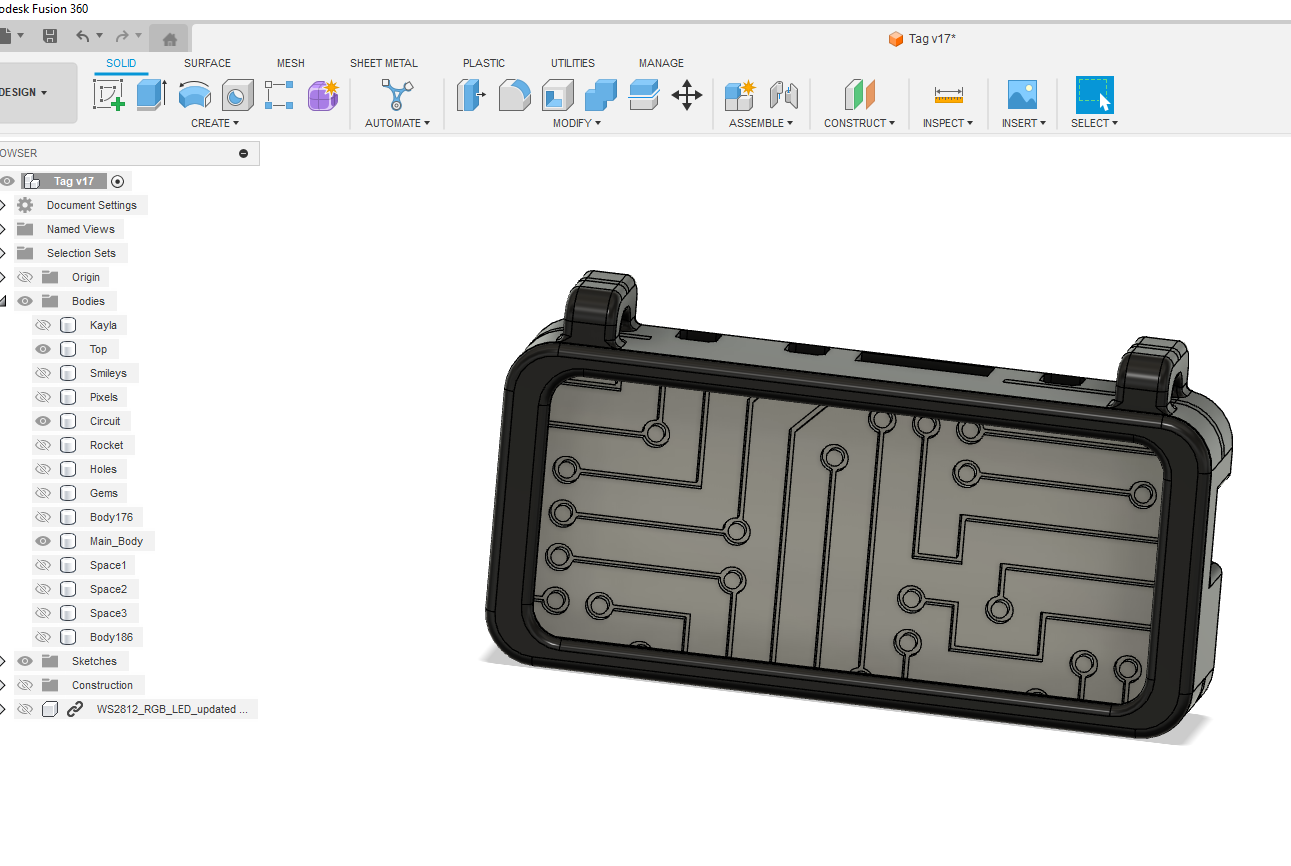Switch to the Sheet Metal tab

tap(384, 63)
